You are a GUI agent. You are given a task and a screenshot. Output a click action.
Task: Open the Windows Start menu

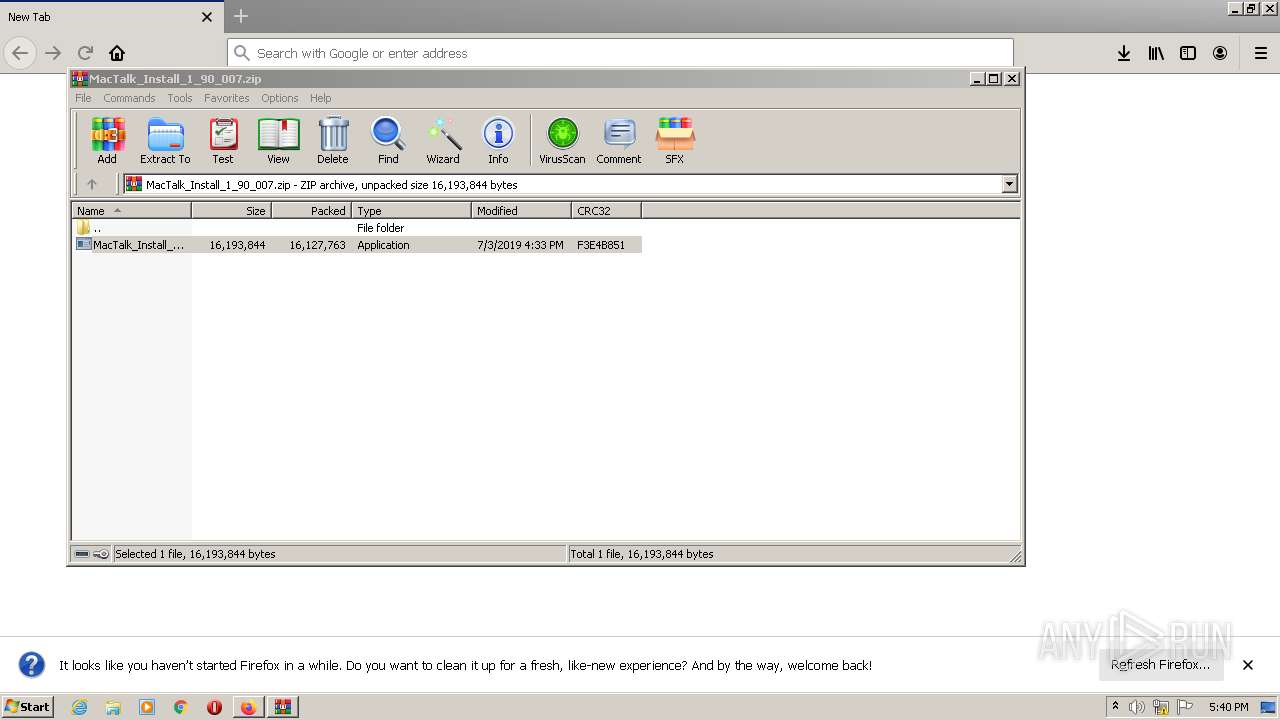[x=28, y=706]
